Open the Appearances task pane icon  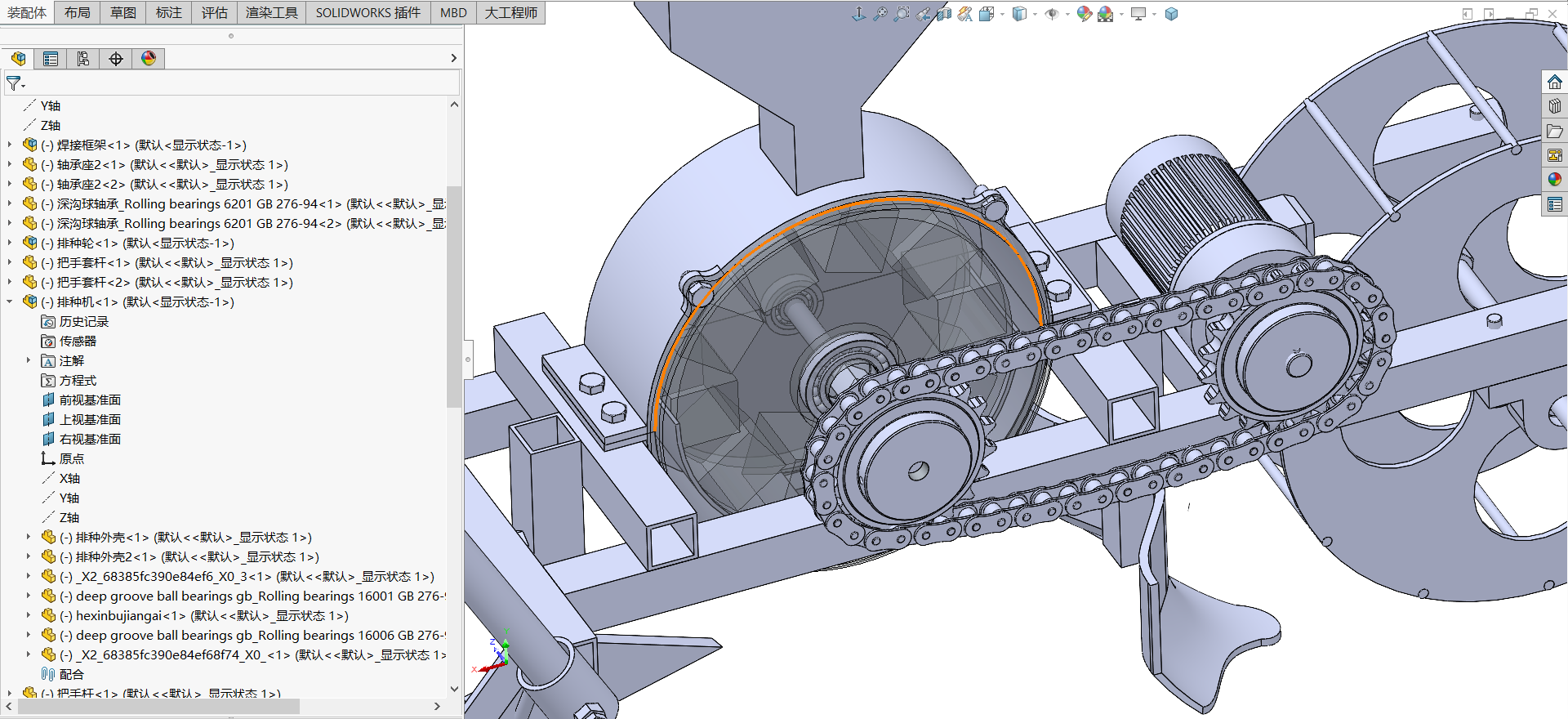pyautogui.click(x=1554, y=180)
